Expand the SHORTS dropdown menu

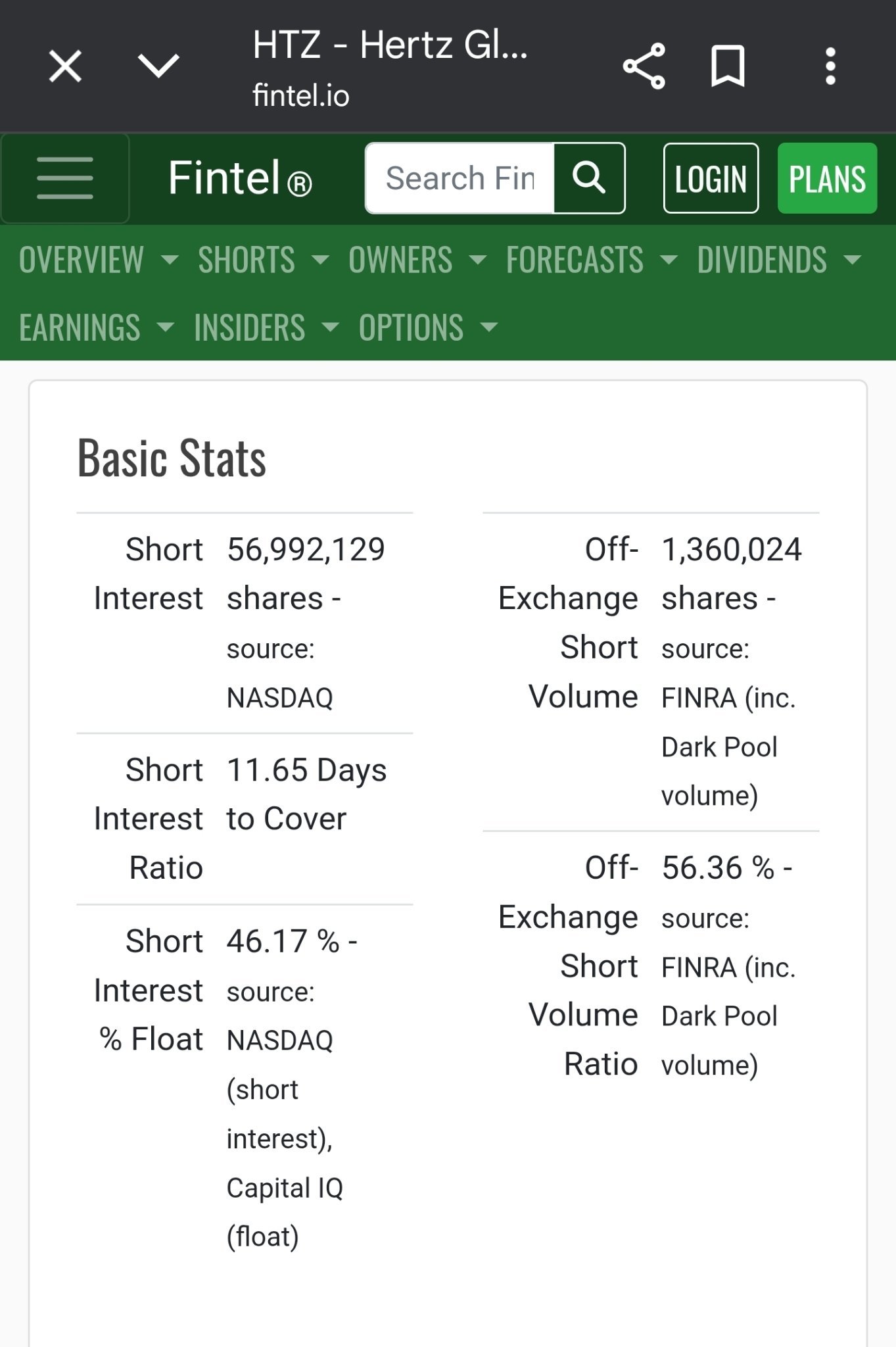(x=264, y=260)
